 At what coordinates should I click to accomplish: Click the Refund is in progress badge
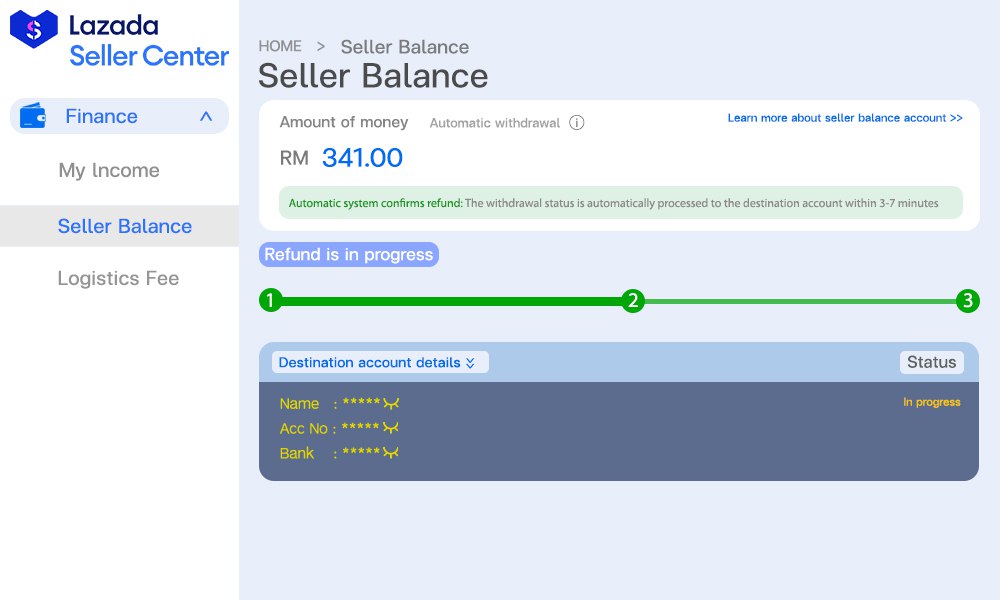pos(348,254)
